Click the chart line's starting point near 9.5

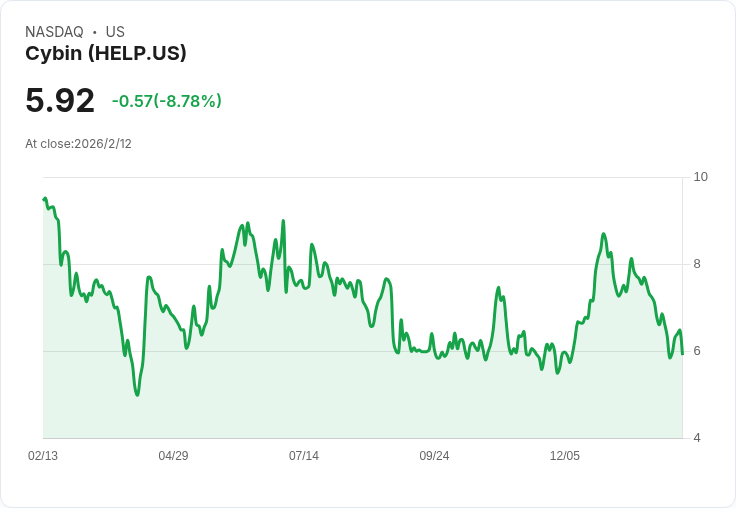click(x=44, y=199)
